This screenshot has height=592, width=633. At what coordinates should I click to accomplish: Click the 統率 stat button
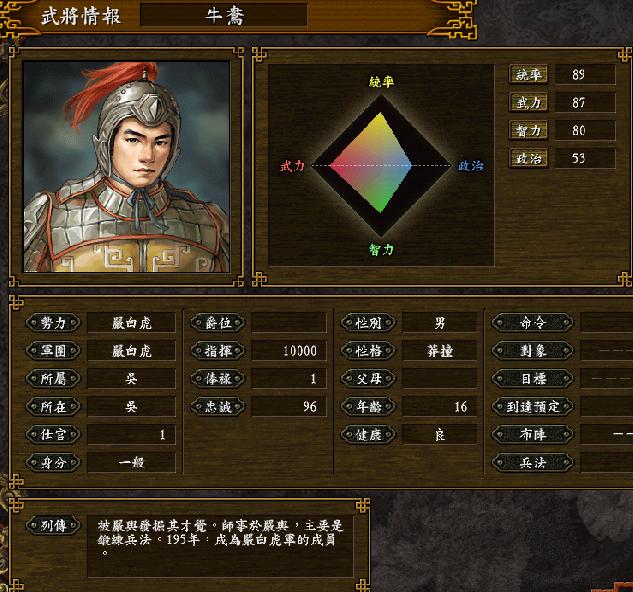pyautogui.click(x=528, y=74)
